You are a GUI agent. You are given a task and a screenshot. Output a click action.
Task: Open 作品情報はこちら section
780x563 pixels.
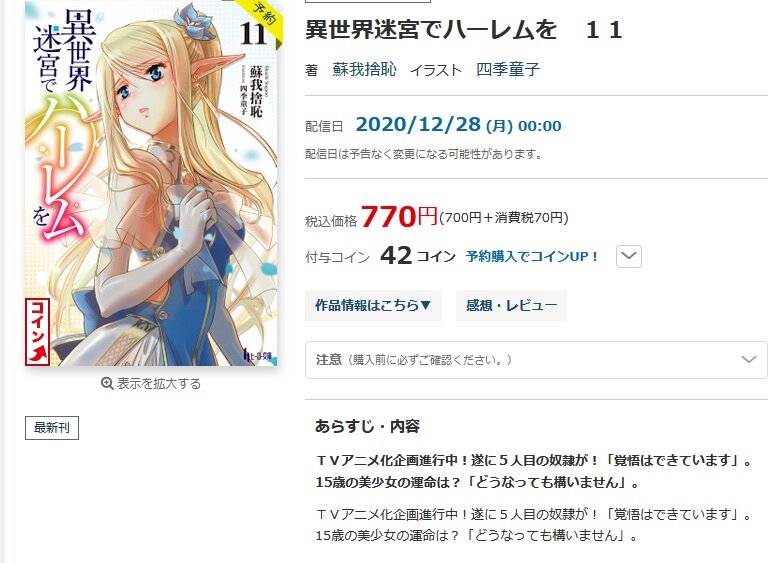(x=373, y=305)
